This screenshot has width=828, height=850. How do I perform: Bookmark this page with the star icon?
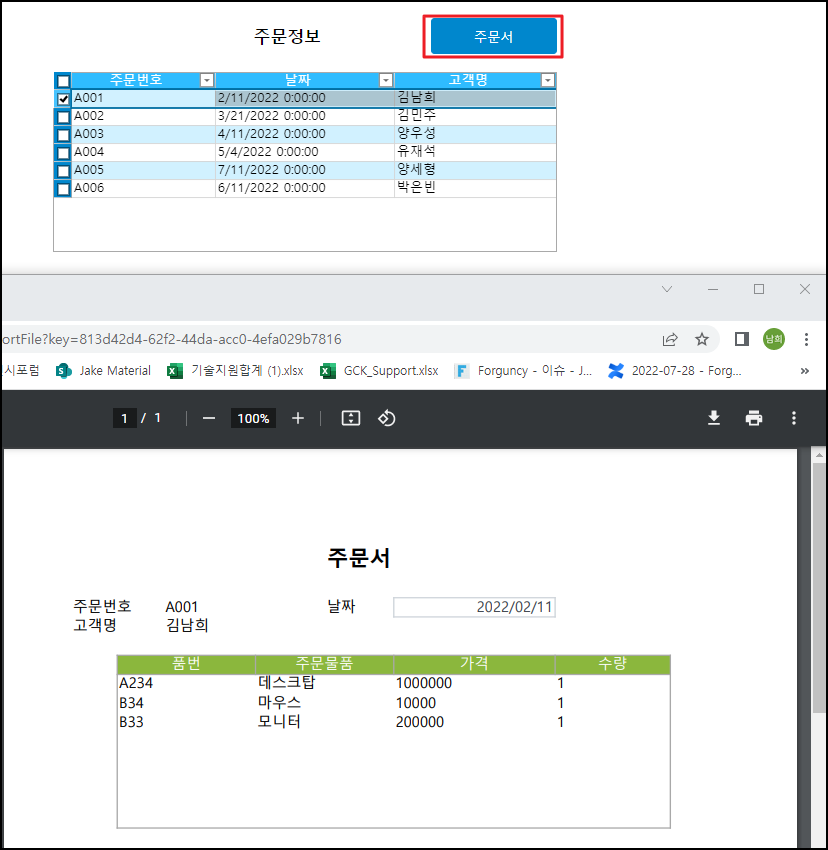click(702, 339)
